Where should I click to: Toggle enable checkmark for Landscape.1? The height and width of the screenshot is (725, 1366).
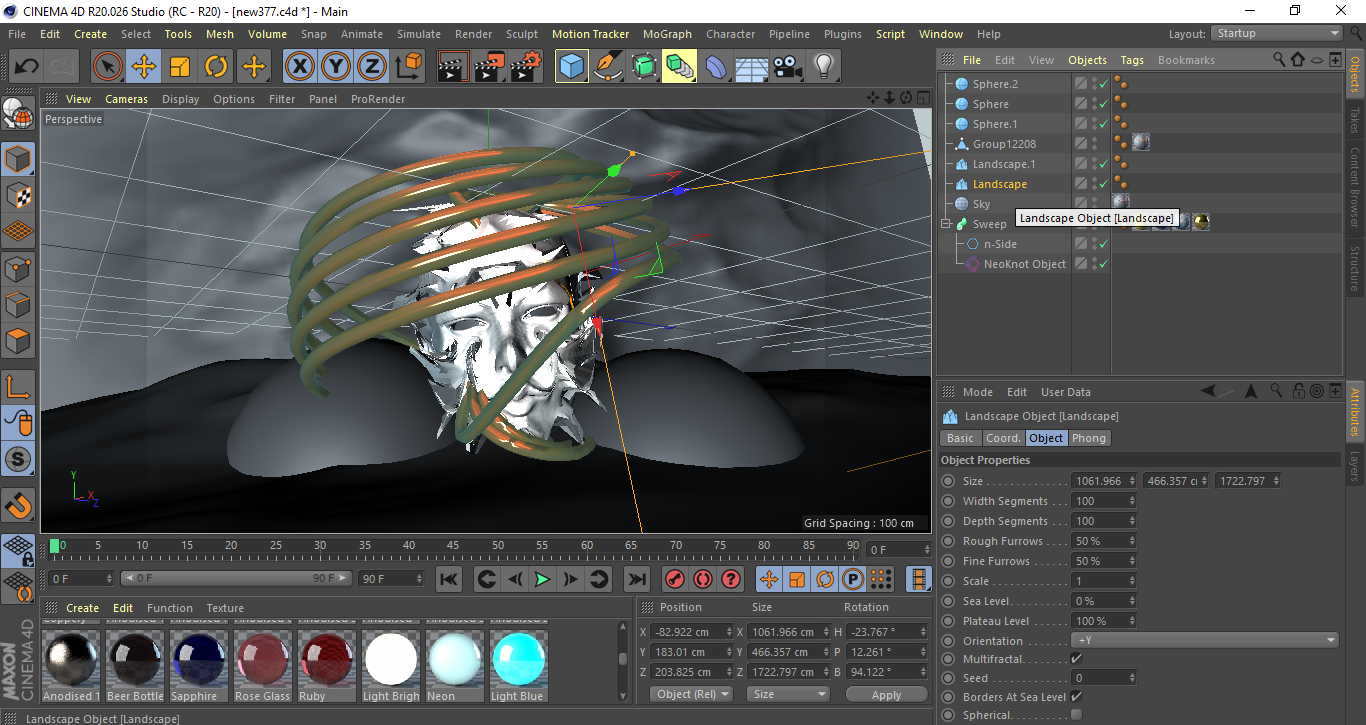coord(1103,164)
